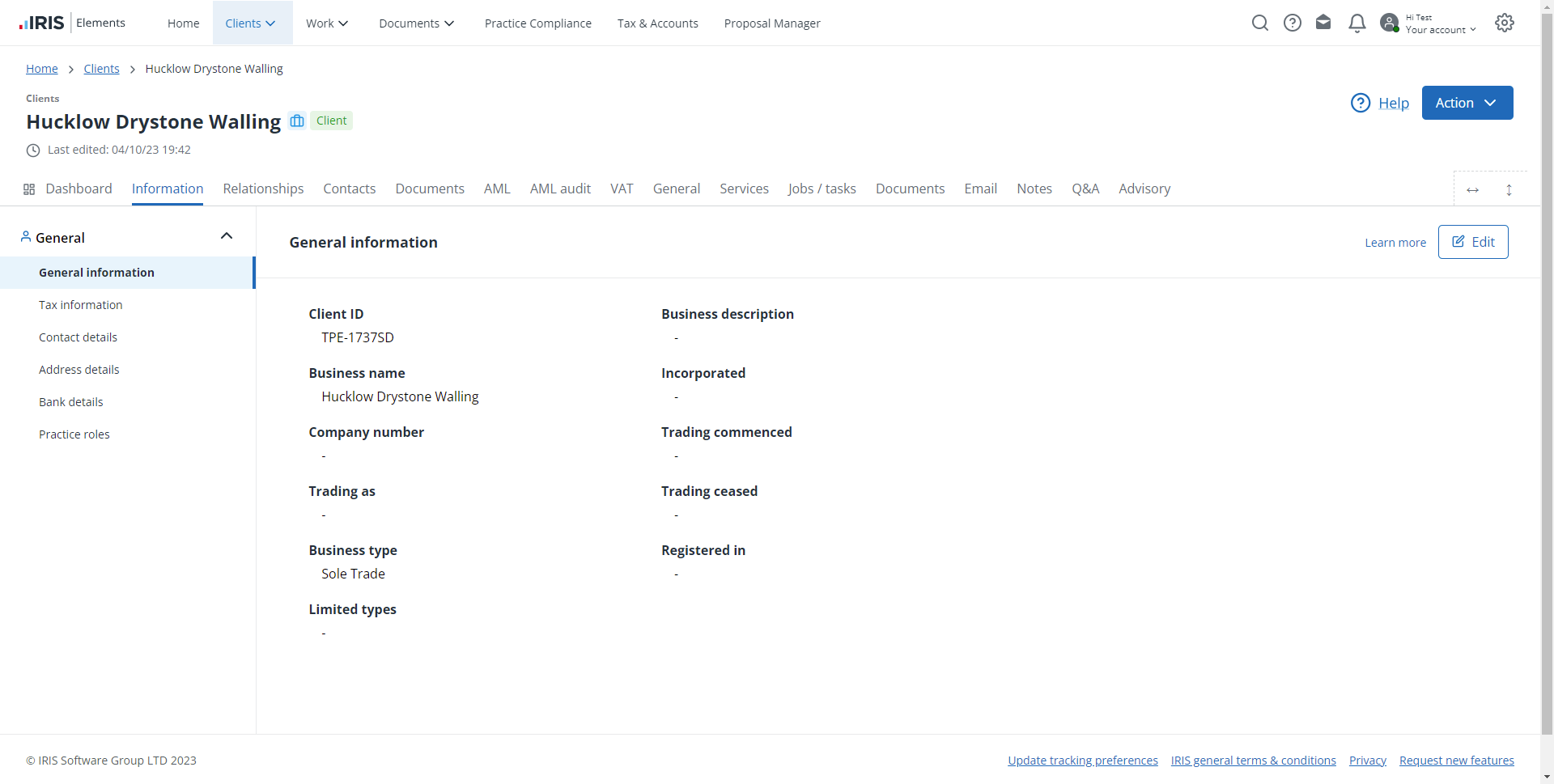The image size is (1554, 784).
Task: Click the vertical expand arrows icon
Action: click(1509, 190)
